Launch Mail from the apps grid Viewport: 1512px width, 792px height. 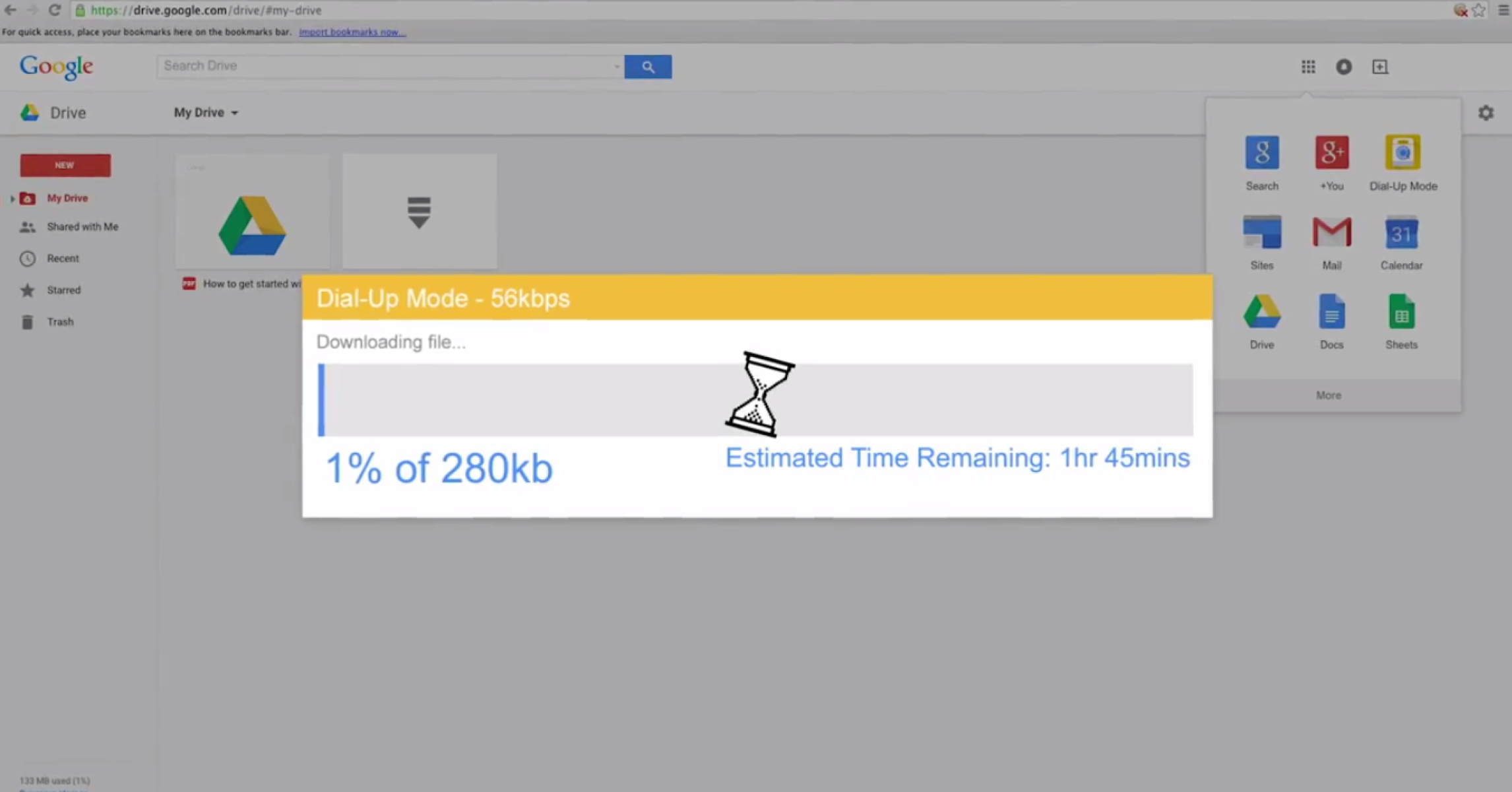pyautogui.click(x=1331, y=232)
